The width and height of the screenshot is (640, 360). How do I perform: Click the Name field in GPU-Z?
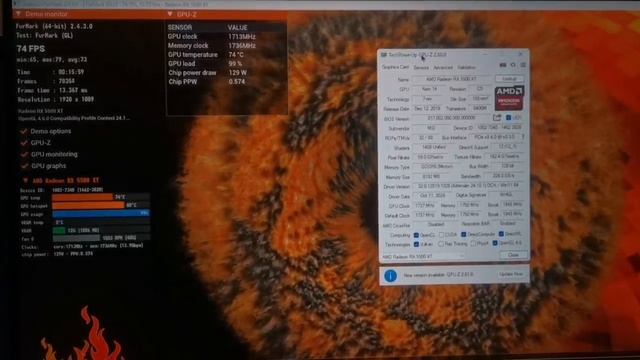451,79
